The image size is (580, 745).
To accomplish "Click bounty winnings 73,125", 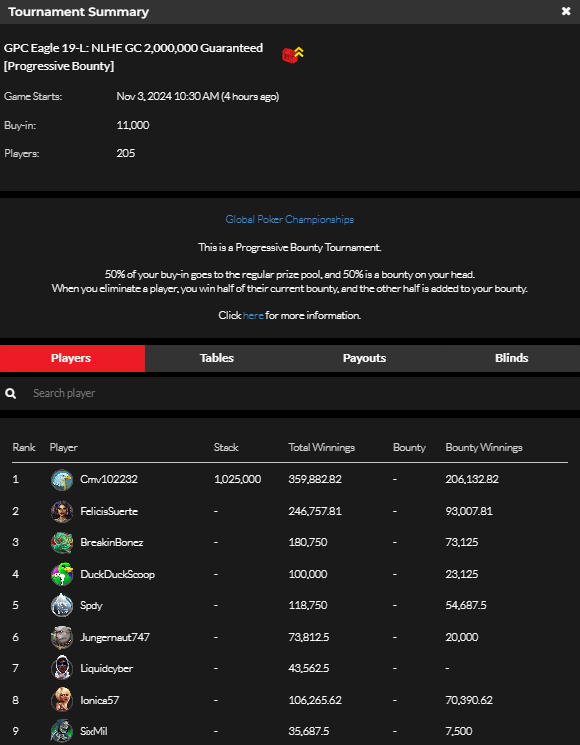I will 462,543.
